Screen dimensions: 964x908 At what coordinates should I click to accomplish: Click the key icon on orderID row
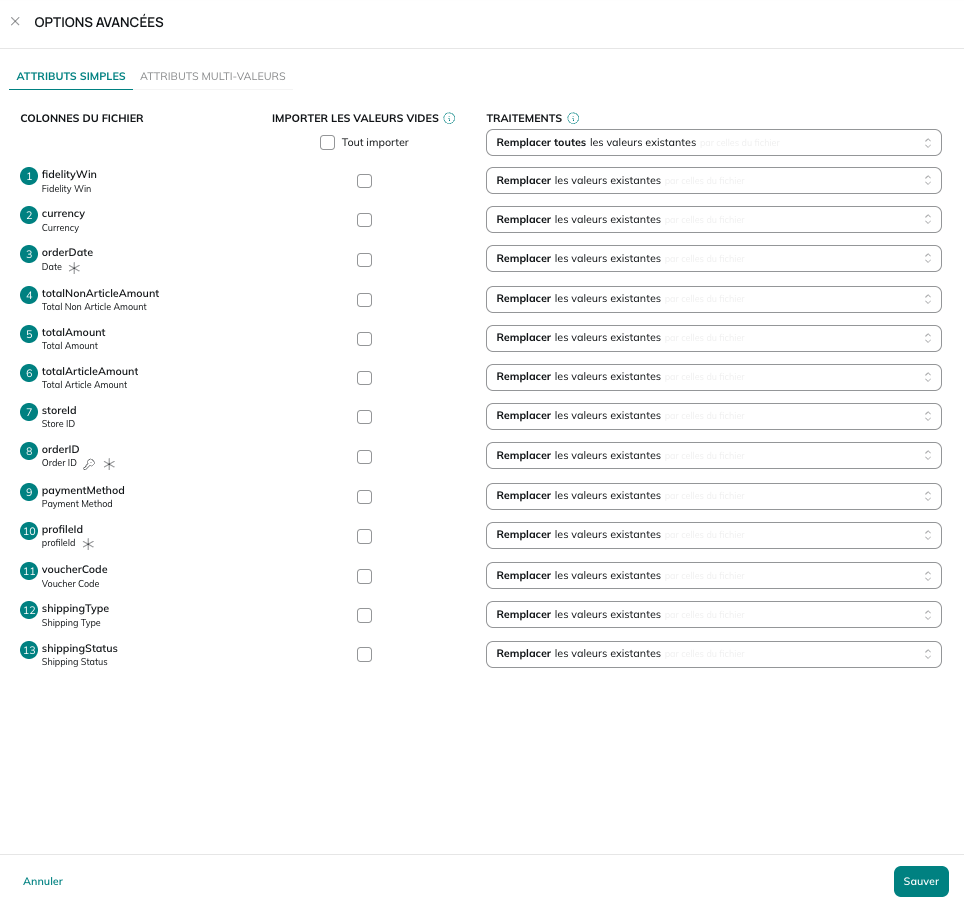pos(89,464)
